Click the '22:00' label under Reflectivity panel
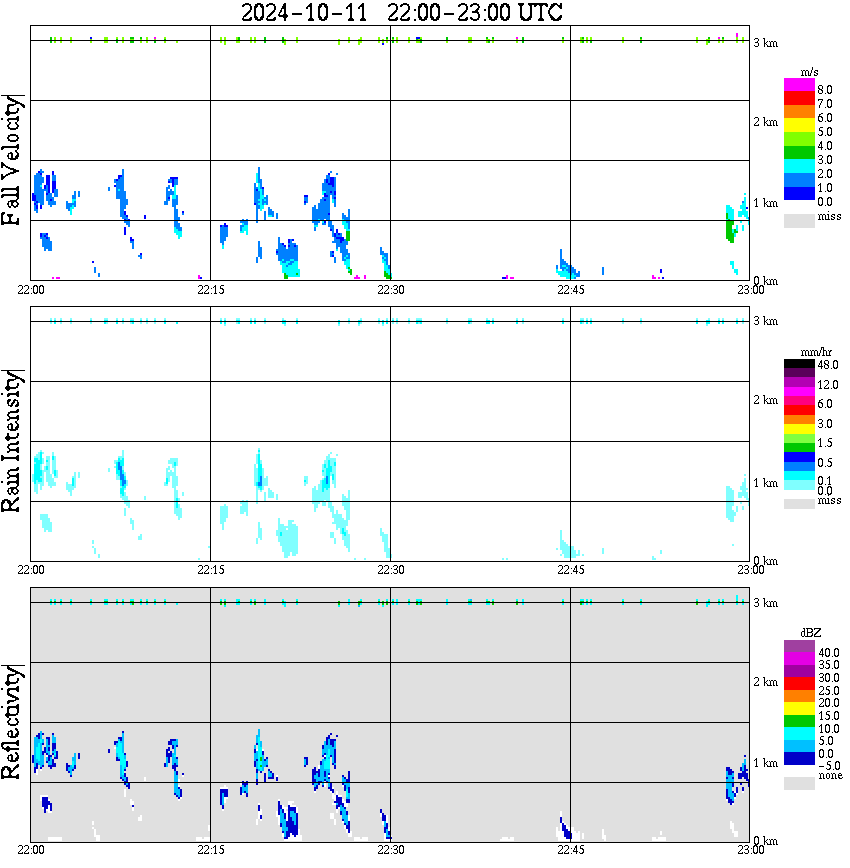This screenshot has width=850, height=868. [31, 850]
